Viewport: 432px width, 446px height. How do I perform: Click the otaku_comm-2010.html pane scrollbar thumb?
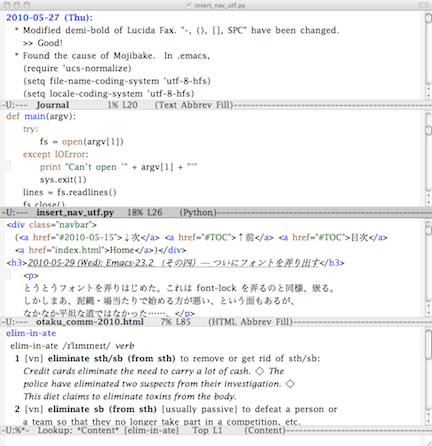click(429, 230)
